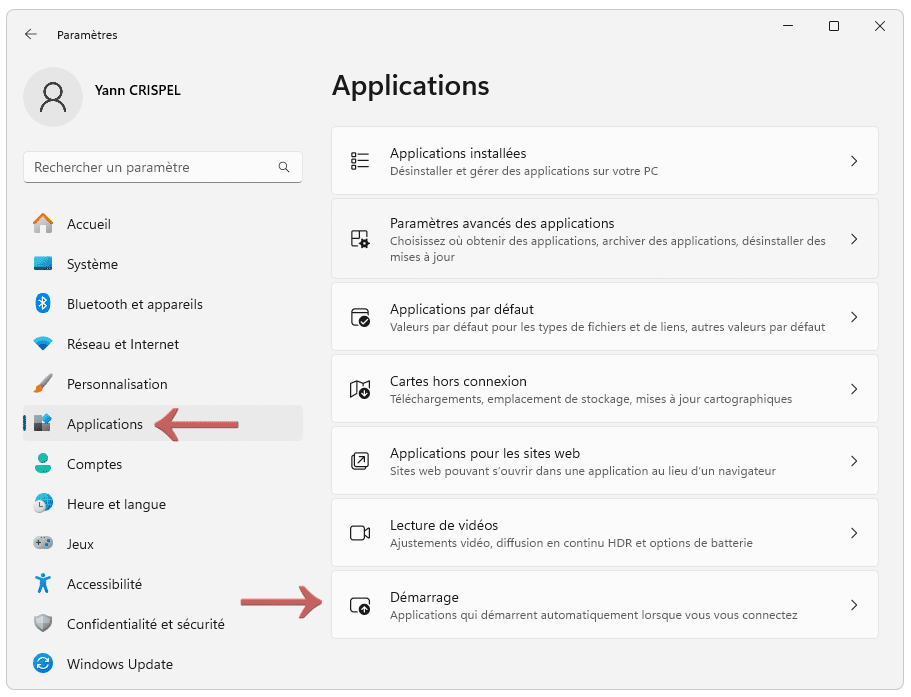Image resolution: width=911 pixels, height=697 pixels.
Task: Open Confidentialité et sécurité settings
Action: coord(145,624)
